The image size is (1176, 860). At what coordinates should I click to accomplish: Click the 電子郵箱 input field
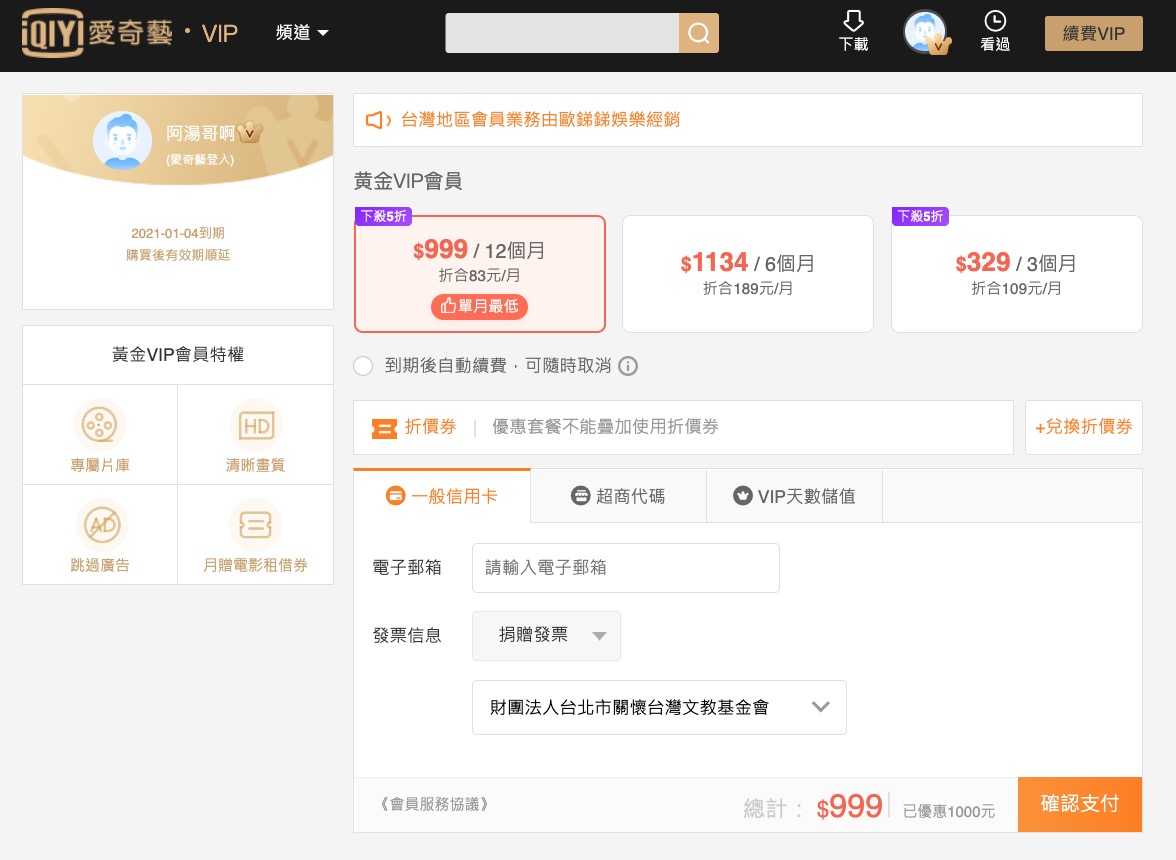pyautogui.click(x=626, y=568)
